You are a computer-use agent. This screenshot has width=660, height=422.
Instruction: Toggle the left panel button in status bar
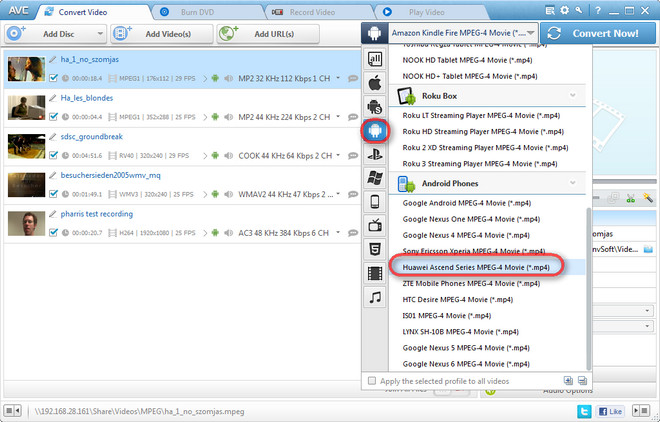[12, 410]
